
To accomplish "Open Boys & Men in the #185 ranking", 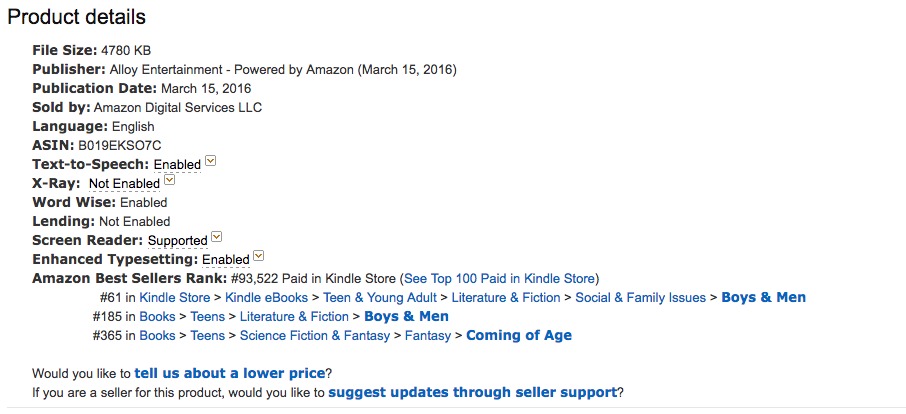I will click(x=406, y=316).
